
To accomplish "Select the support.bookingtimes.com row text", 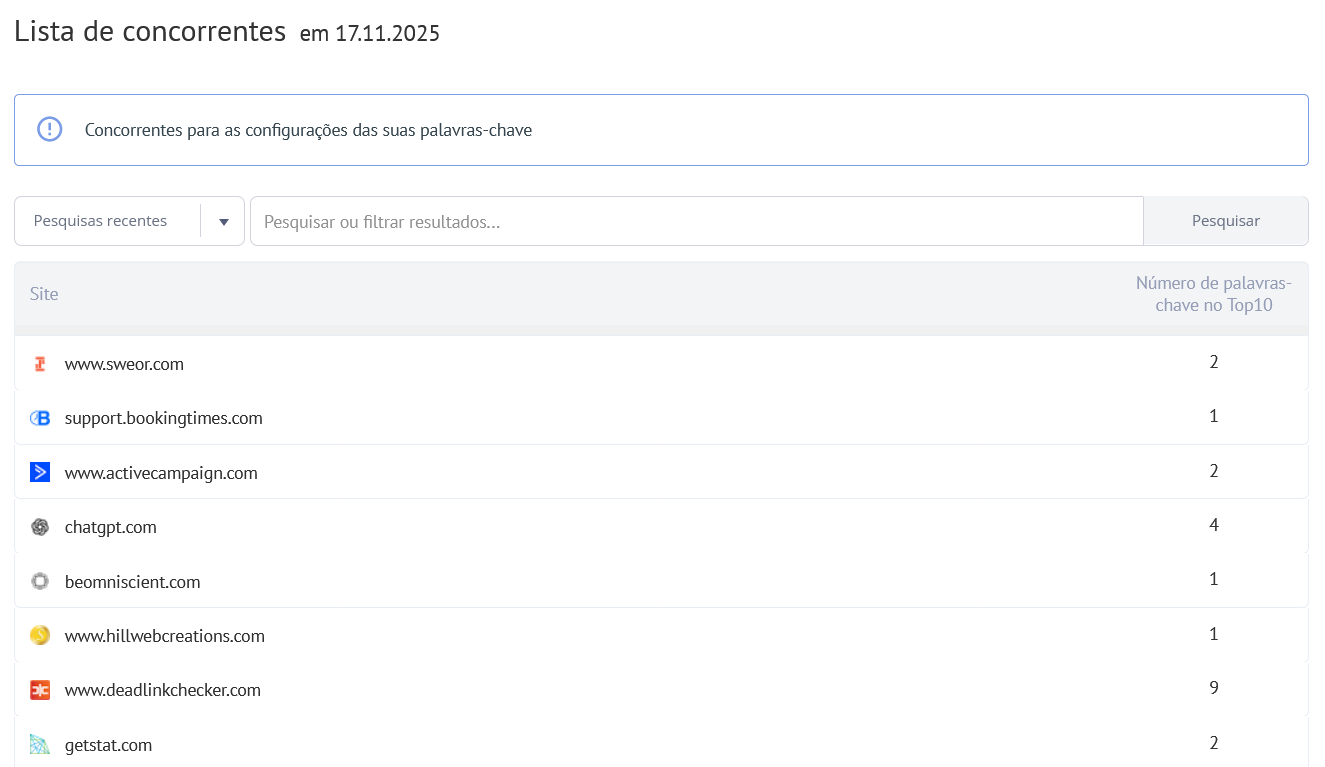I will 163,418.
